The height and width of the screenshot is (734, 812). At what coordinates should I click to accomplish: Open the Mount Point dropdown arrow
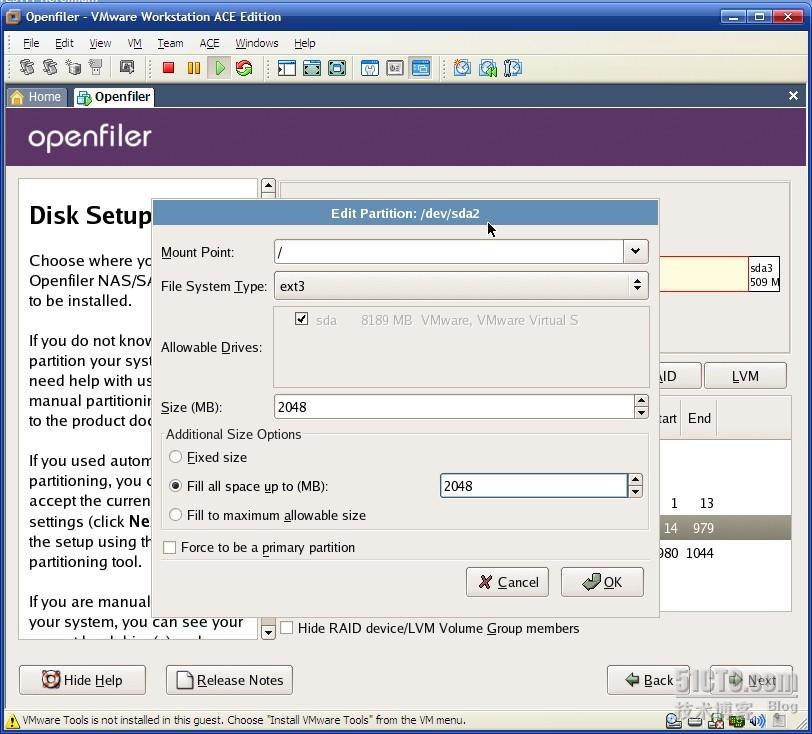pyautogui.click(x=635, y=252)
